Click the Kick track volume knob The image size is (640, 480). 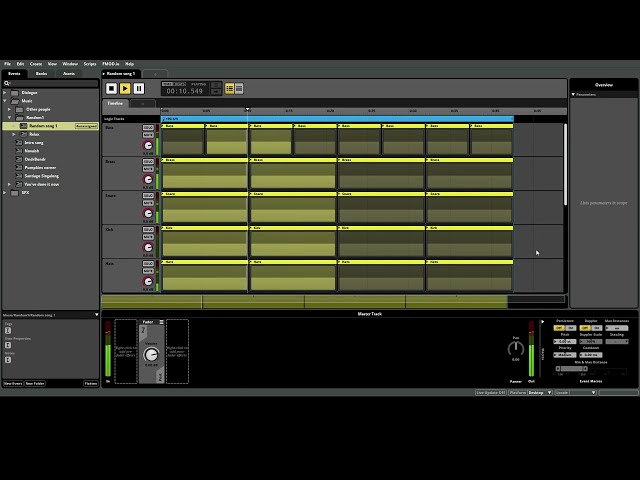[148, 247]
